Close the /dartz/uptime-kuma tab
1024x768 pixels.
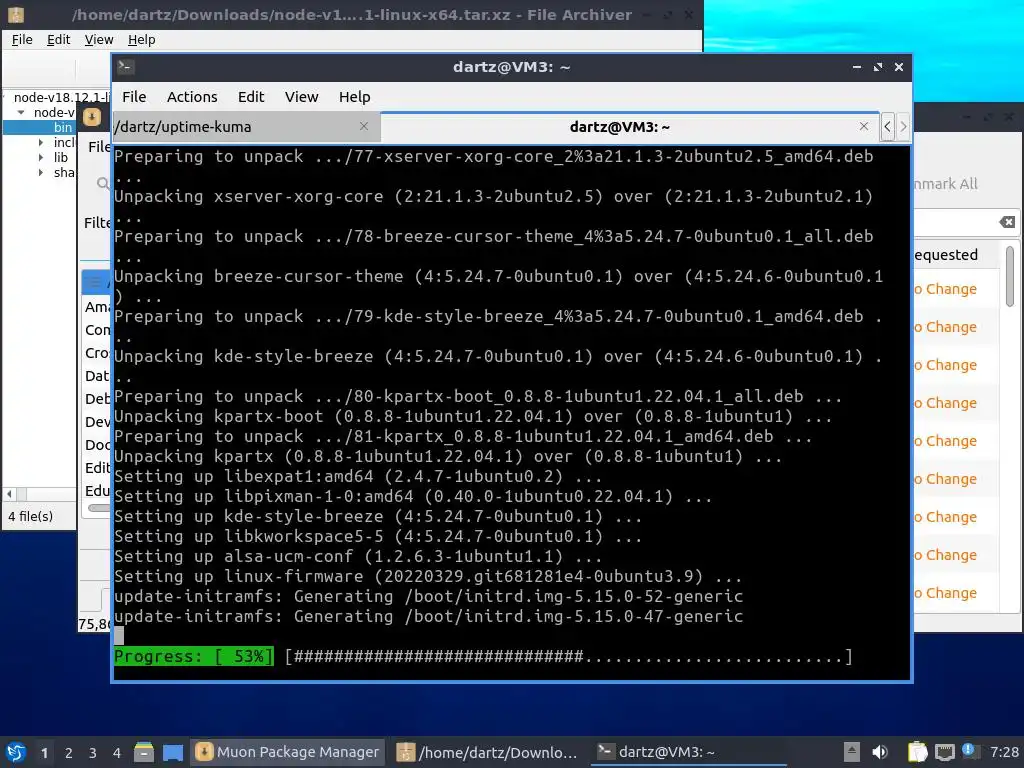click(x=364, y=126)
